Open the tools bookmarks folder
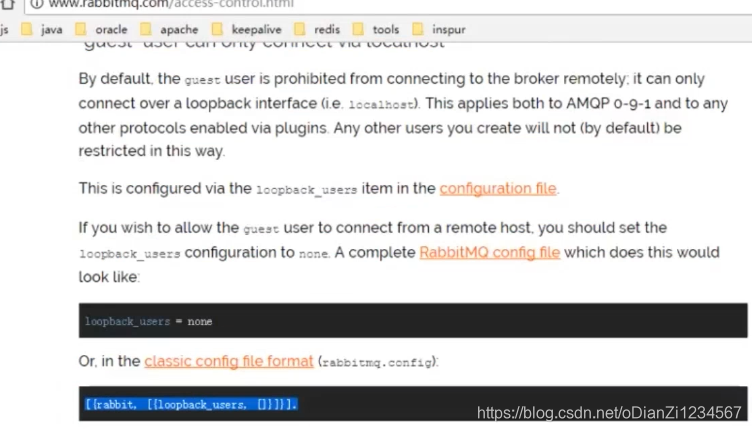This screenshot has width=752, height=432. tap(376, 29)
